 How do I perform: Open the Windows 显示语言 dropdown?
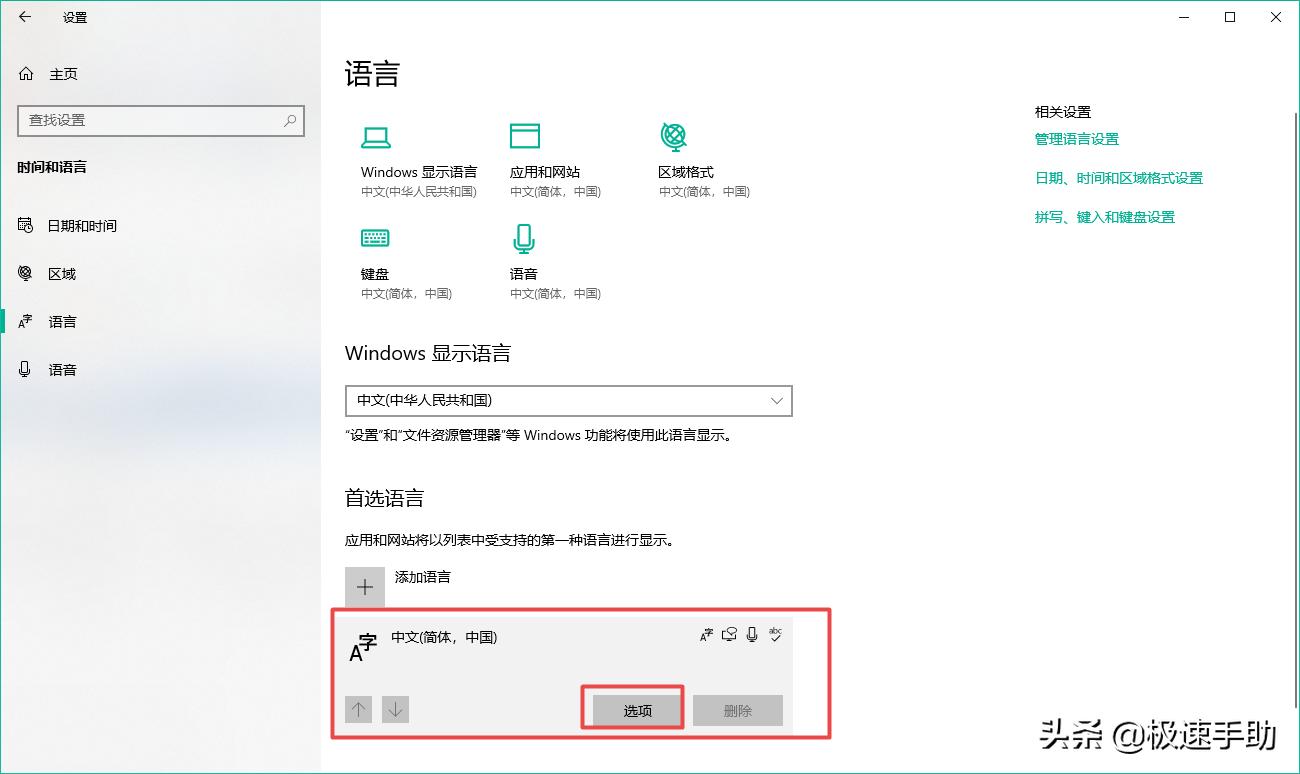pyautogui.click(x=568, y=401)
